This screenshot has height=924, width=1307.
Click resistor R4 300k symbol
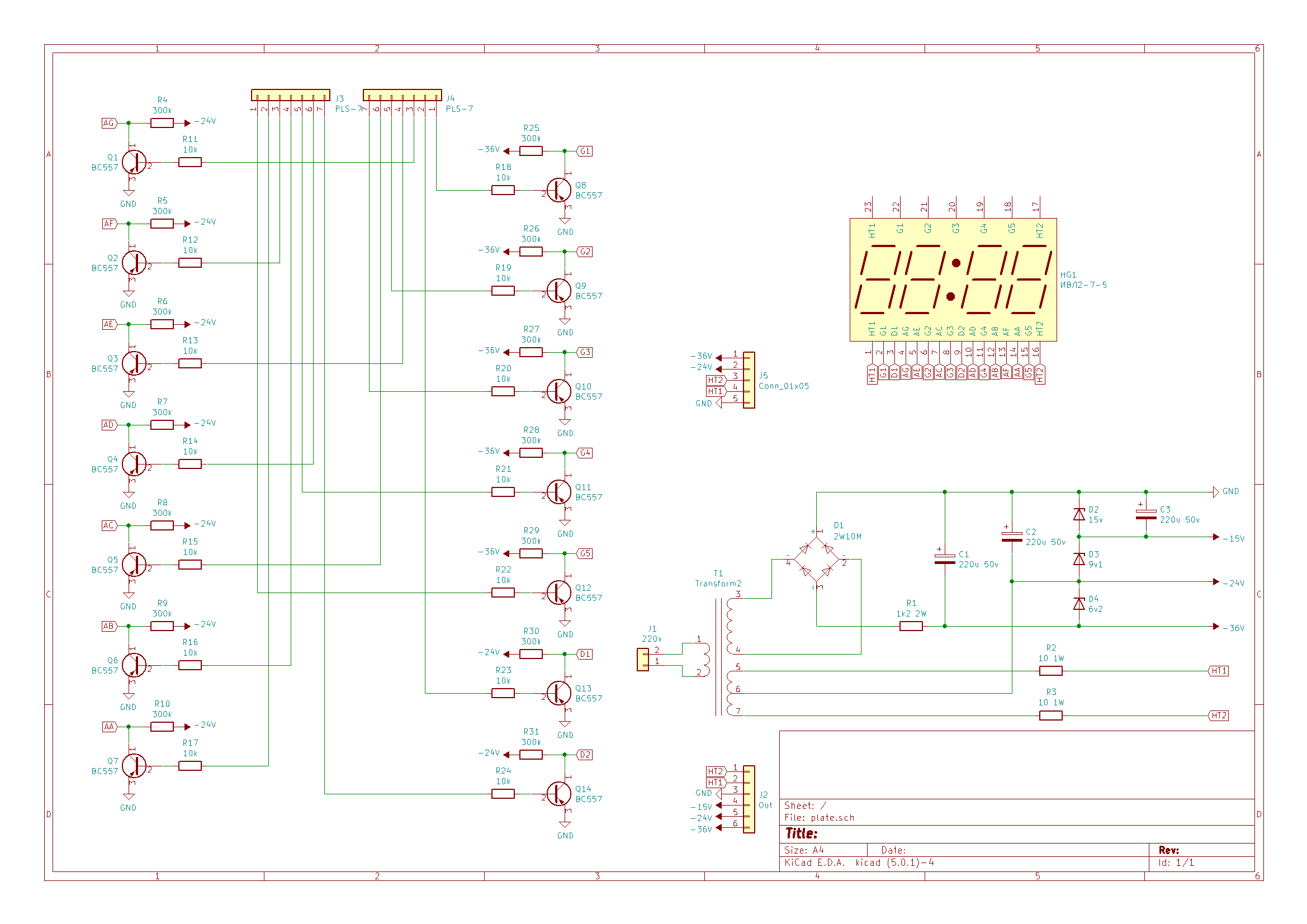pyautogui.click(x=162, y=123)
